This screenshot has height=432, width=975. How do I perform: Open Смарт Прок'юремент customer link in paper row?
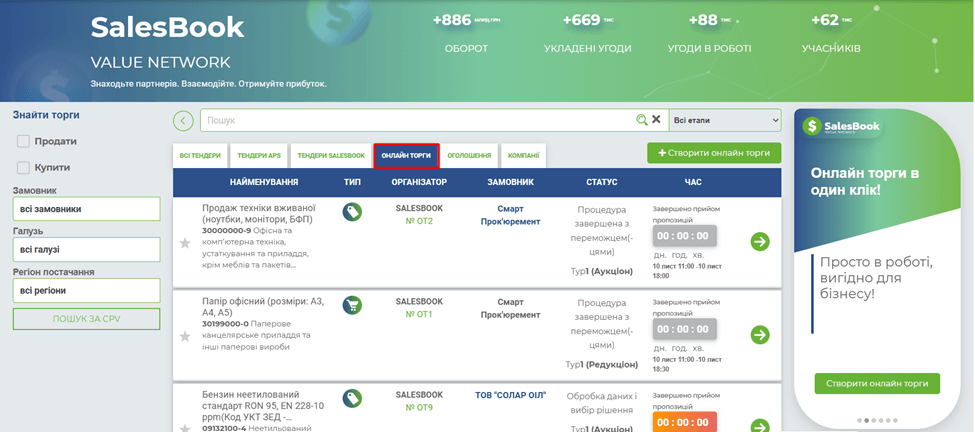[510, 308]
